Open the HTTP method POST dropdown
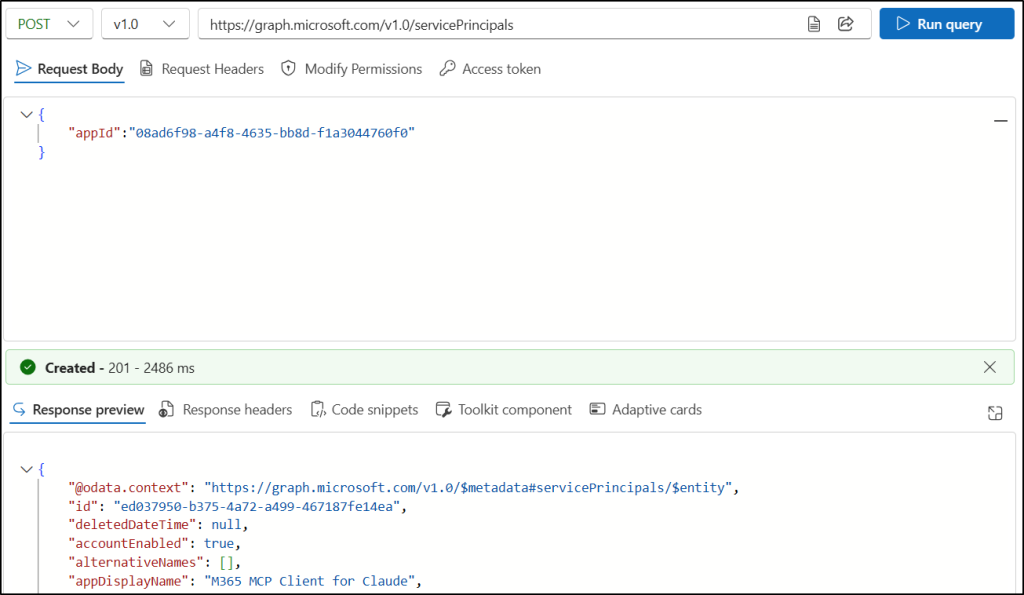This screenshot has height=595, width=1024. pos(49,24)
